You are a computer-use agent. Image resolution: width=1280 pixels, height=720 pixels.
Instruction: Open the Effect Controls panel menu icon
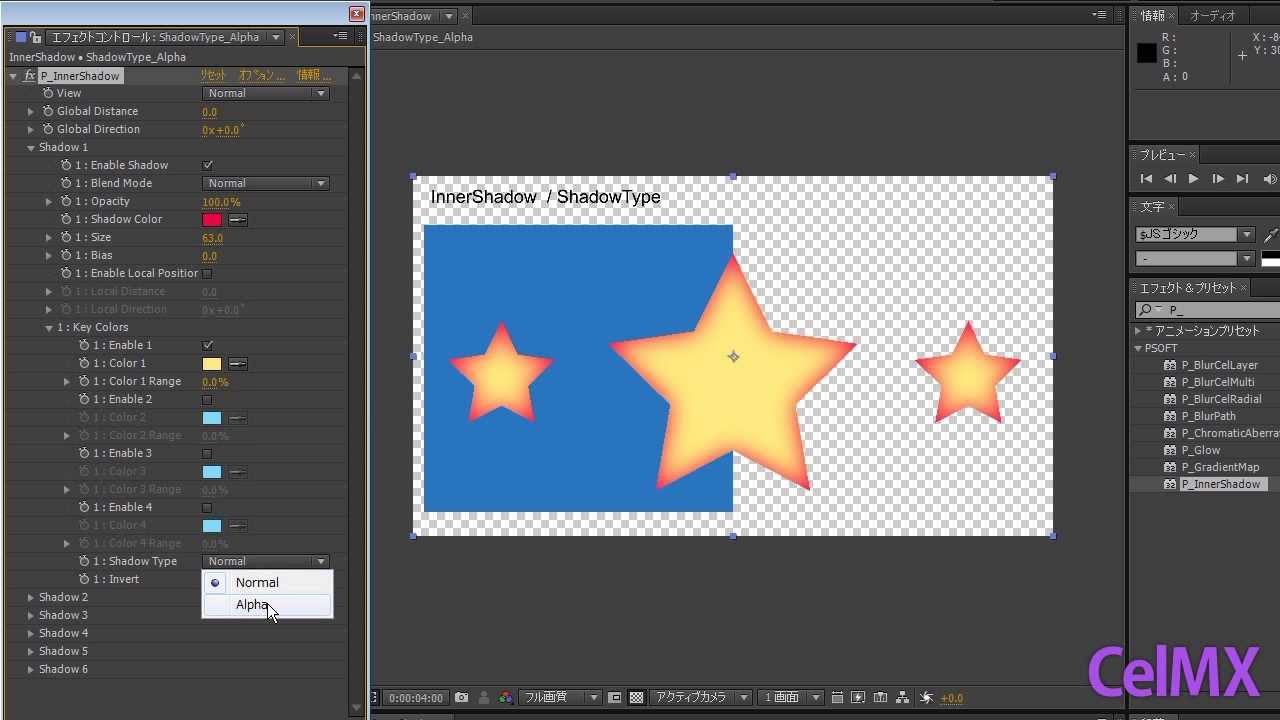[340, 37]
